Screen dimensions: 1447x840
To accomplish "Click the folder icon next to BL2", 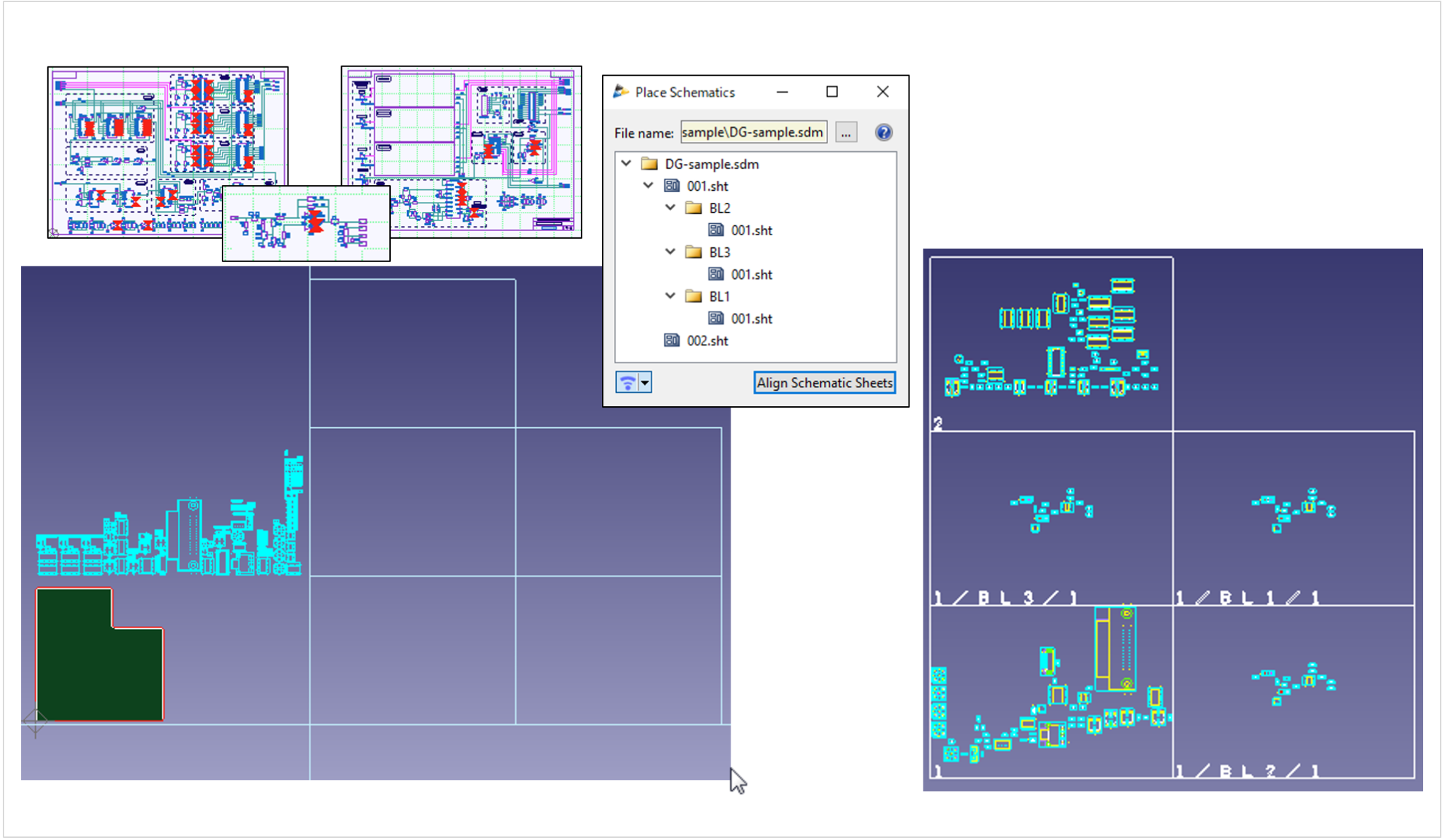I will 695,208.
